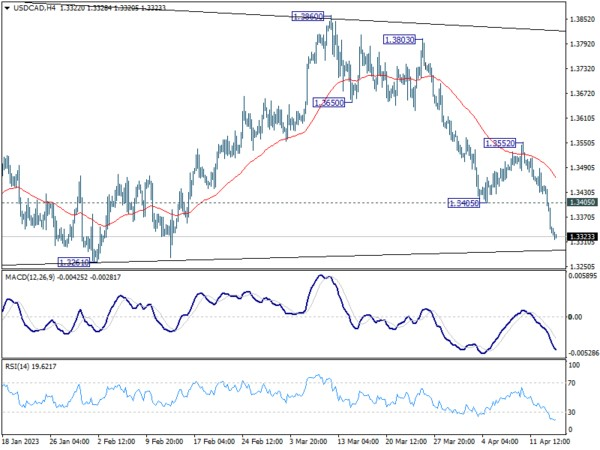The width and height of the screenshot is (600, 450).
Task: Click the 4 Apr 04:00 time label
Action: click(500, 441)
